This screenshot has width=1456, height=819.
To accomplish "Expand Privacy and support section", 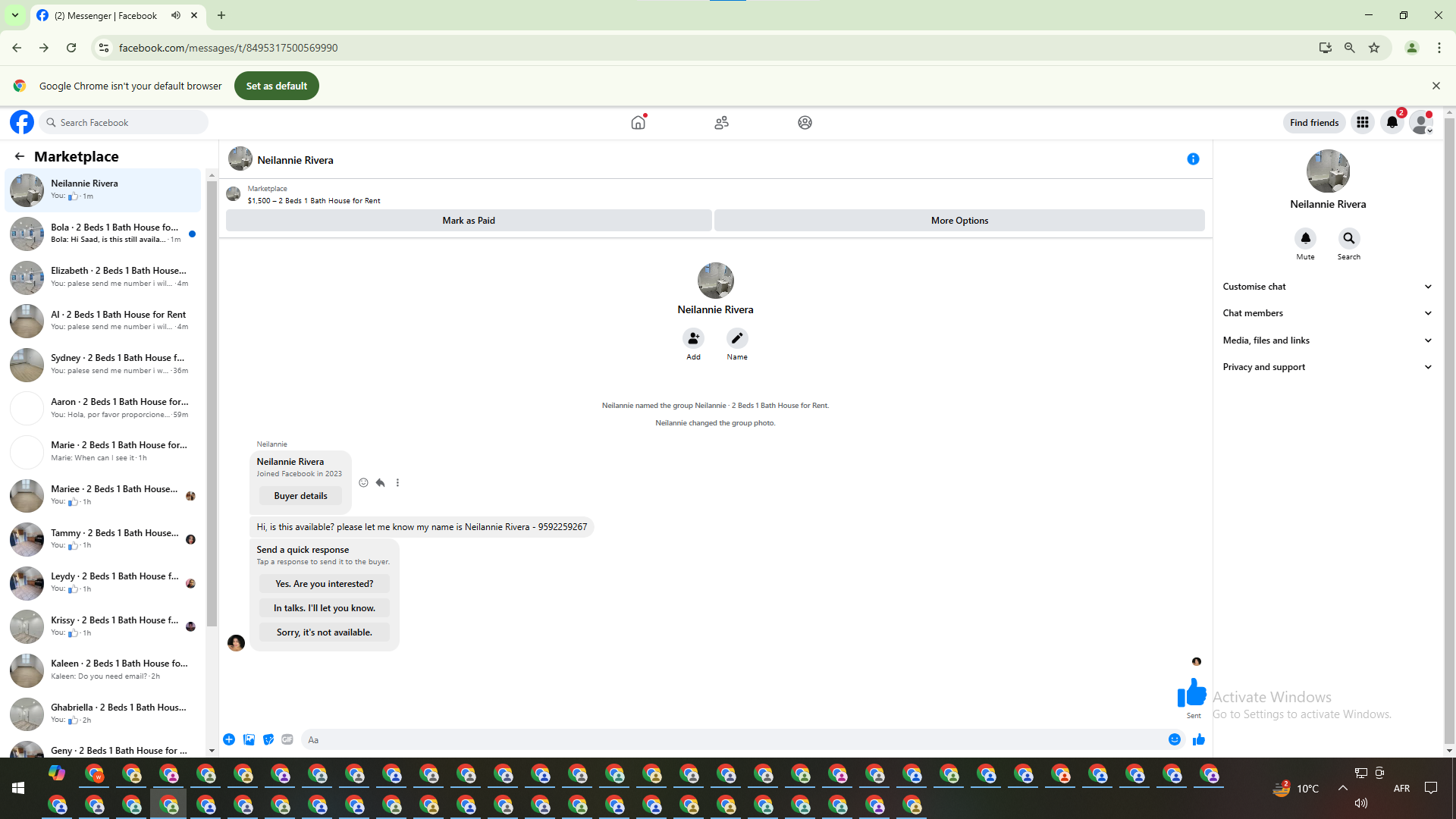I will tap(1327, 367).
